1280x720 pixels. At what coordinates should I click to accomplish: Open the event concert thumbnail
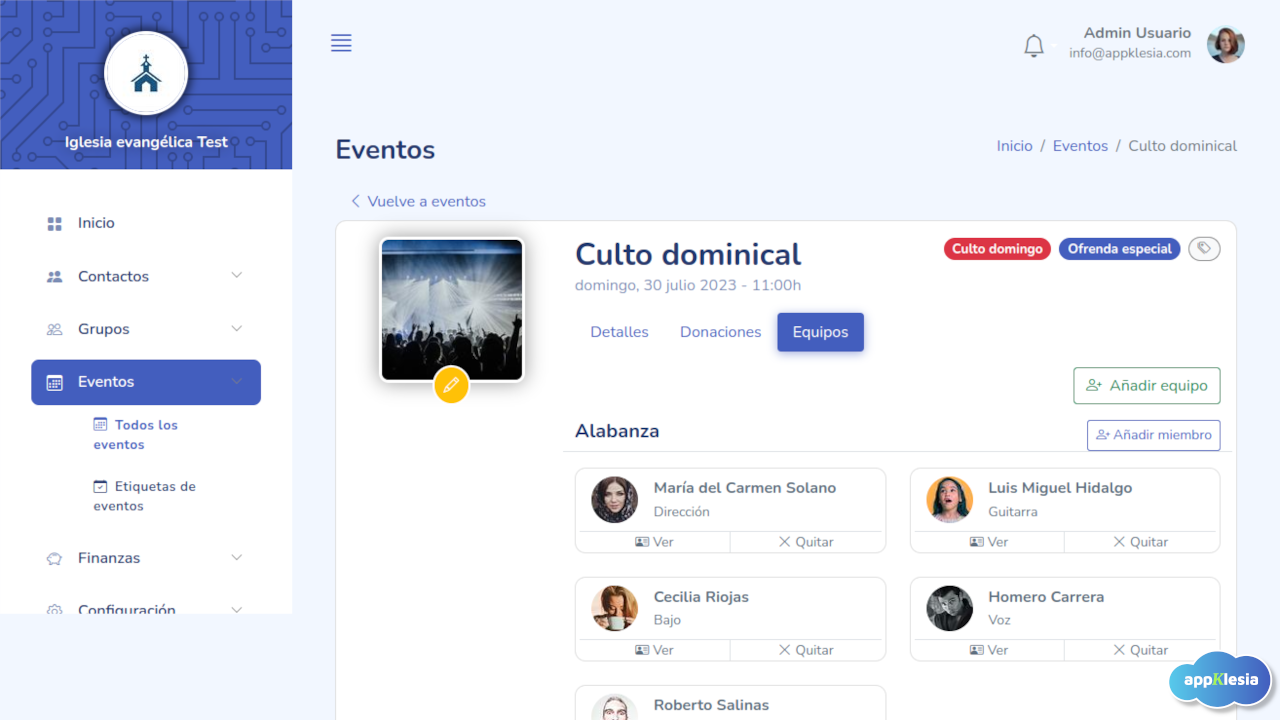point(452,309)
